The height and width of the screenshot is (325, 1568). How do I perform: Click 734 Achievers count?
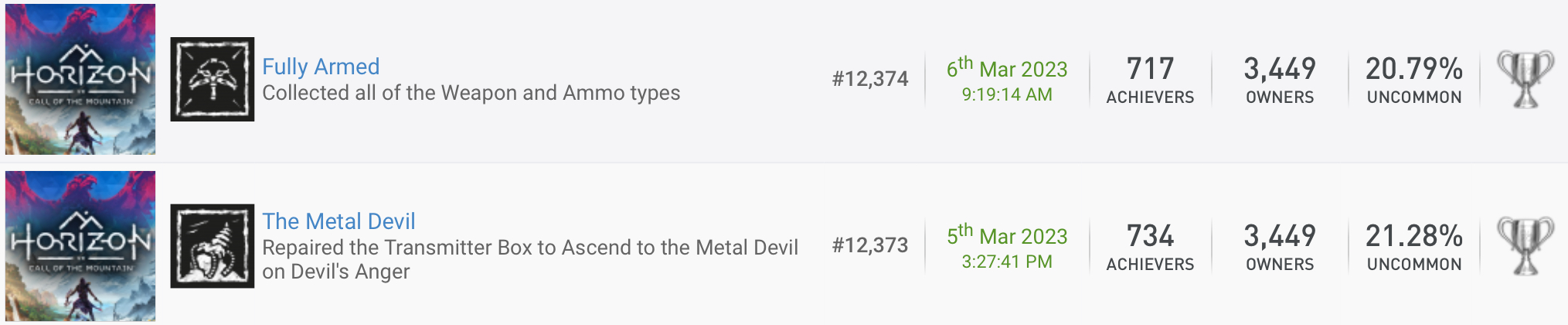click(x=1150, y=247)
